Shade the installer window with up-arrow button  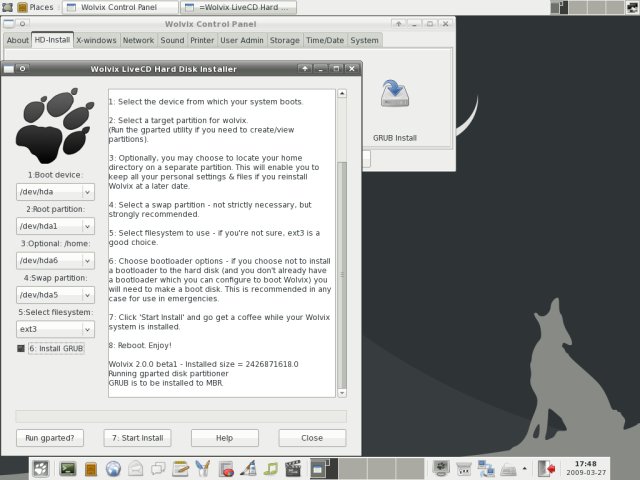[304, 69]
